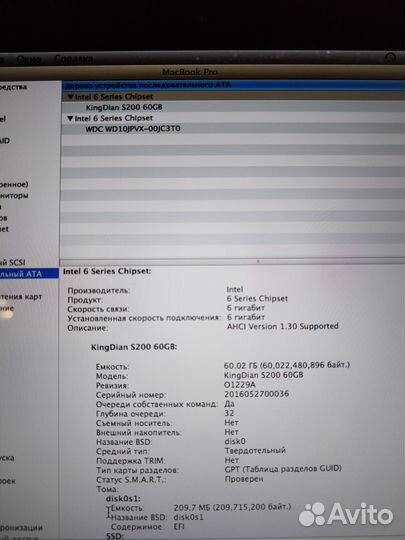The height and width of the screenshot is (540, 405).
Task: Click the volume BSD name value disk0s1
Action: tap(189, 517)
